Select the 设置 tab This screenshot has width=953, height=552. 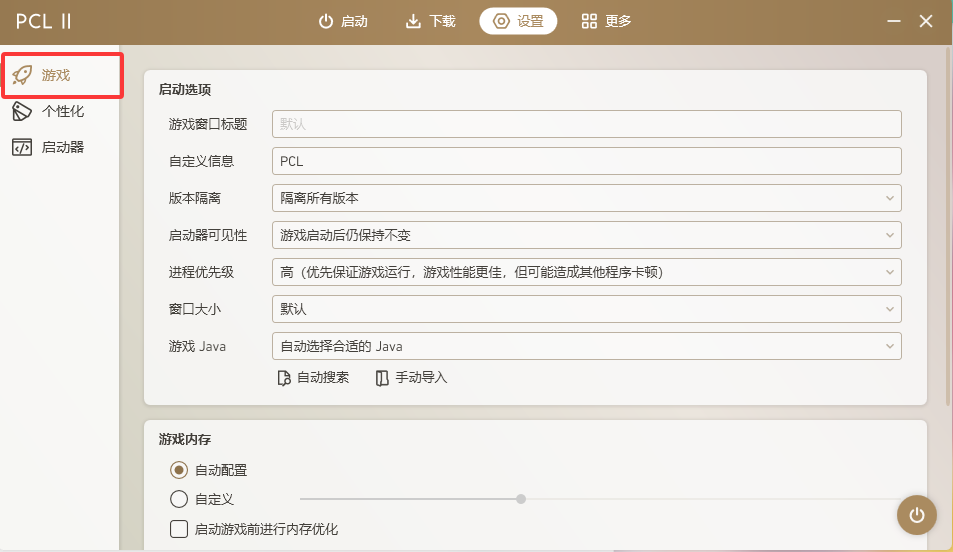click(518, 21)
